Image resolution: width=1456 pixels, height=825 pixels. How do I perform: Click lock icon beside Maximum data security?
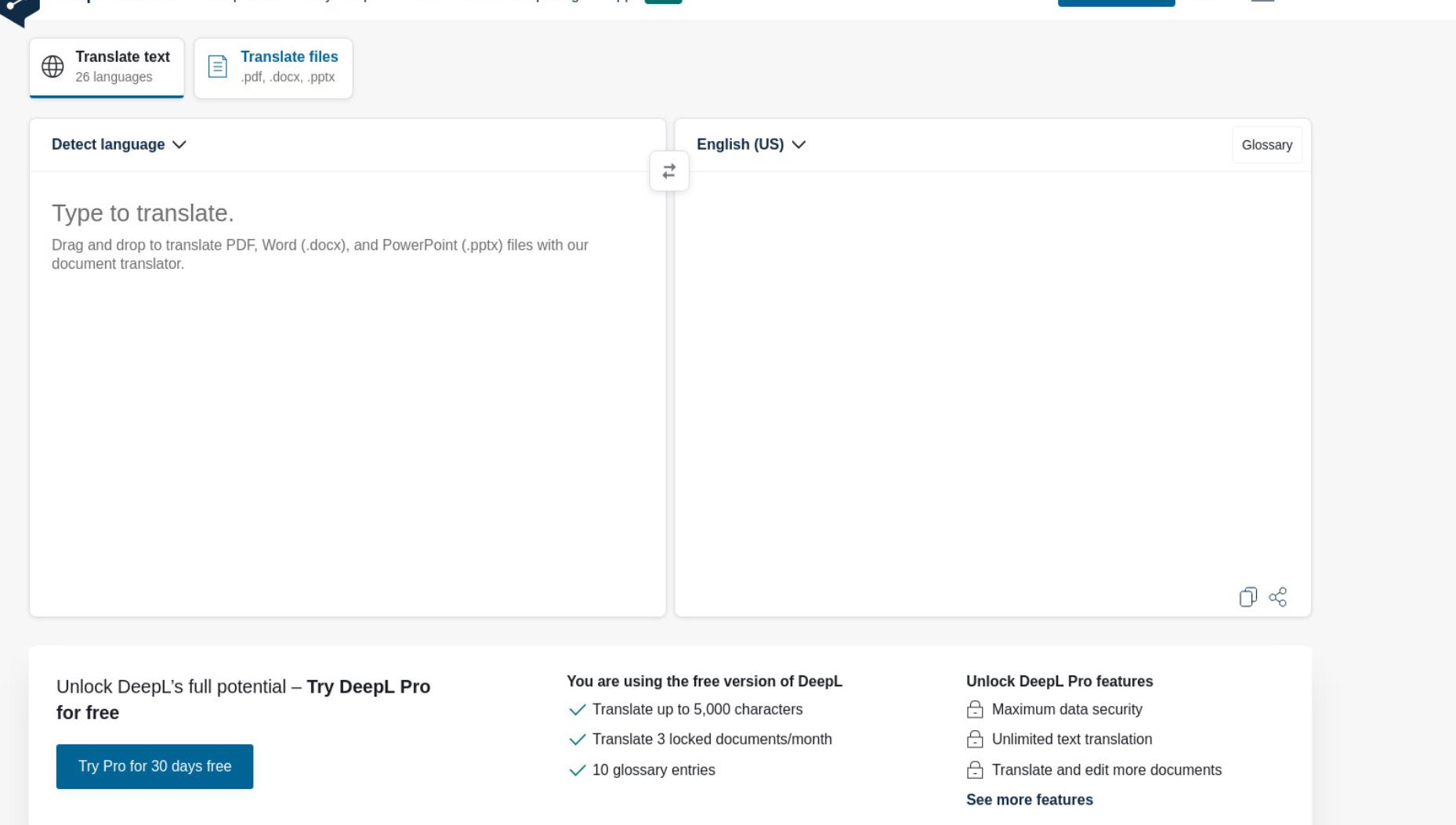pyautogui.click(x=975, y=709)
